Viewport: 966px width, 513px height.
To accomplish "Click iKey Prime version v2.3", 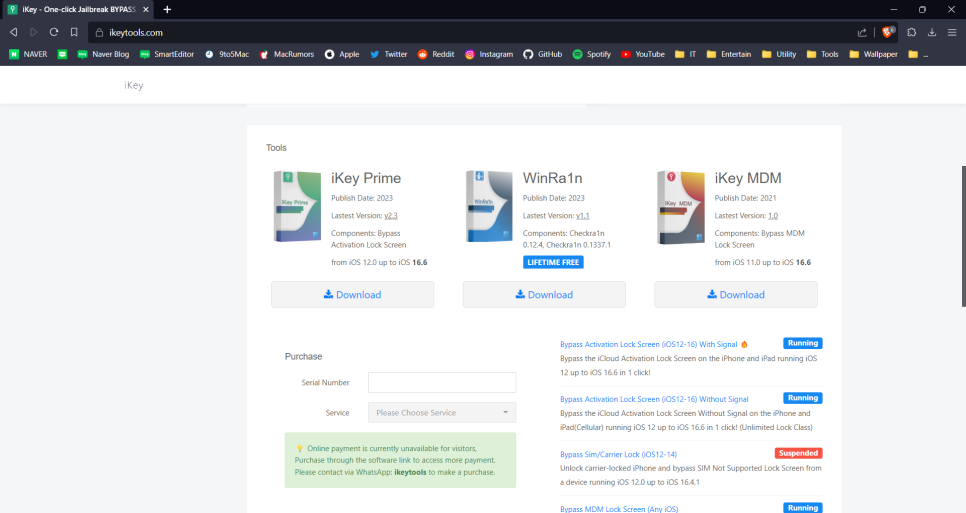I will [391, 216].
